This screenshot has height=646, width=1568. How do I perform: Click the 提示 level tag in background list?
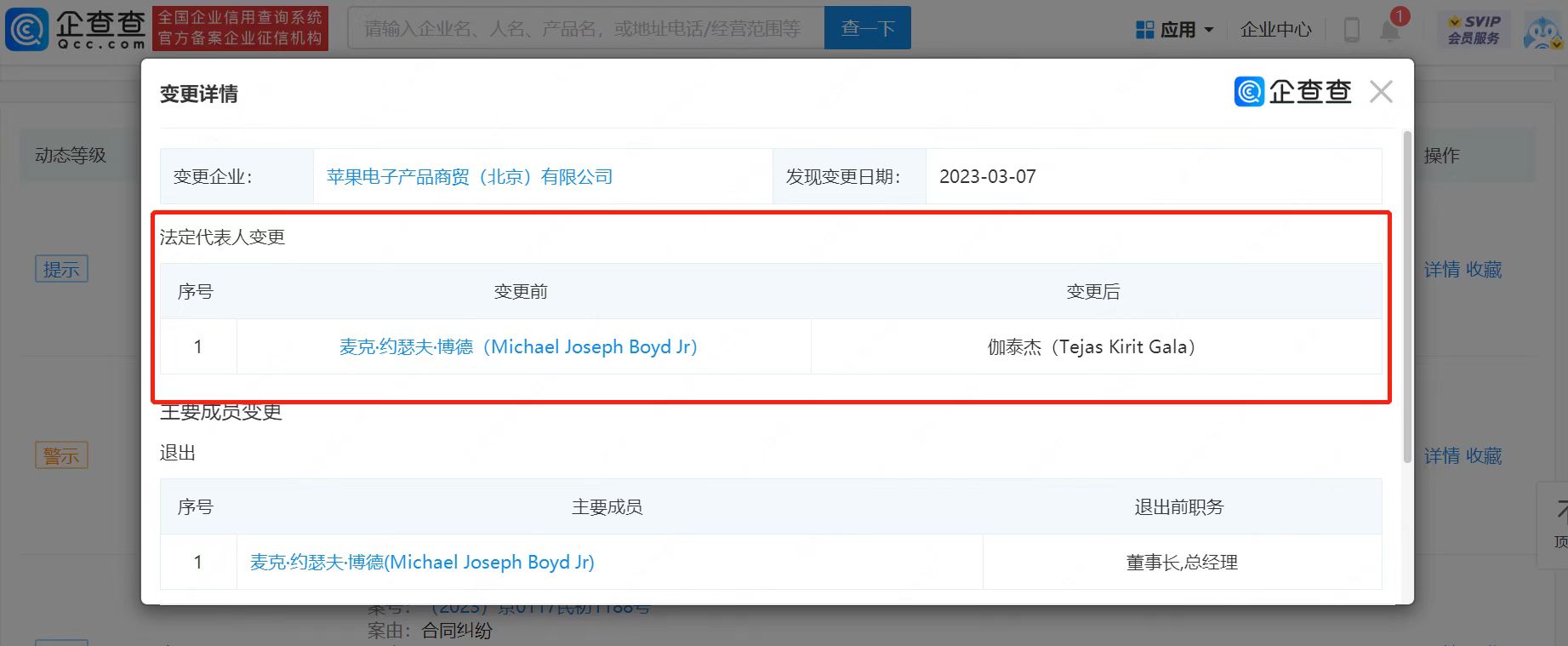(61, 269)
